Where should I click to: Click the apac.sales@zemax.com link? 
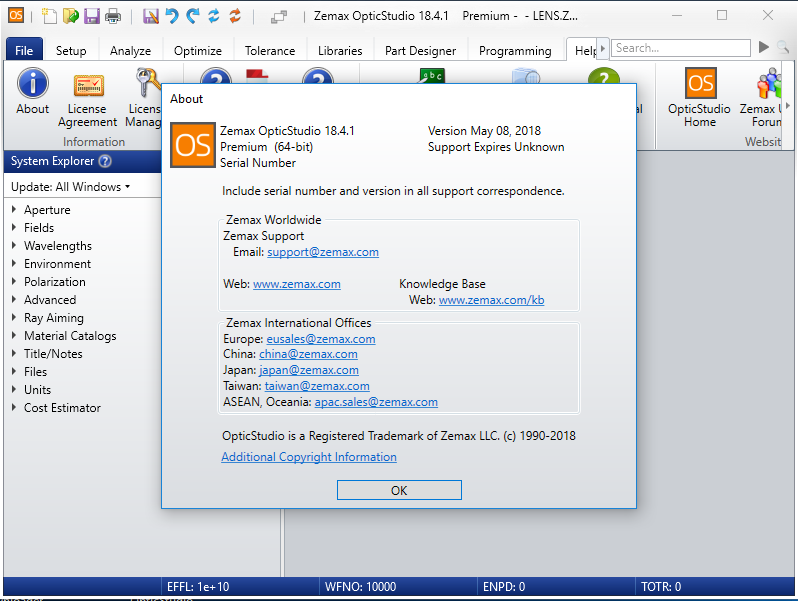(x=376, y=402)
